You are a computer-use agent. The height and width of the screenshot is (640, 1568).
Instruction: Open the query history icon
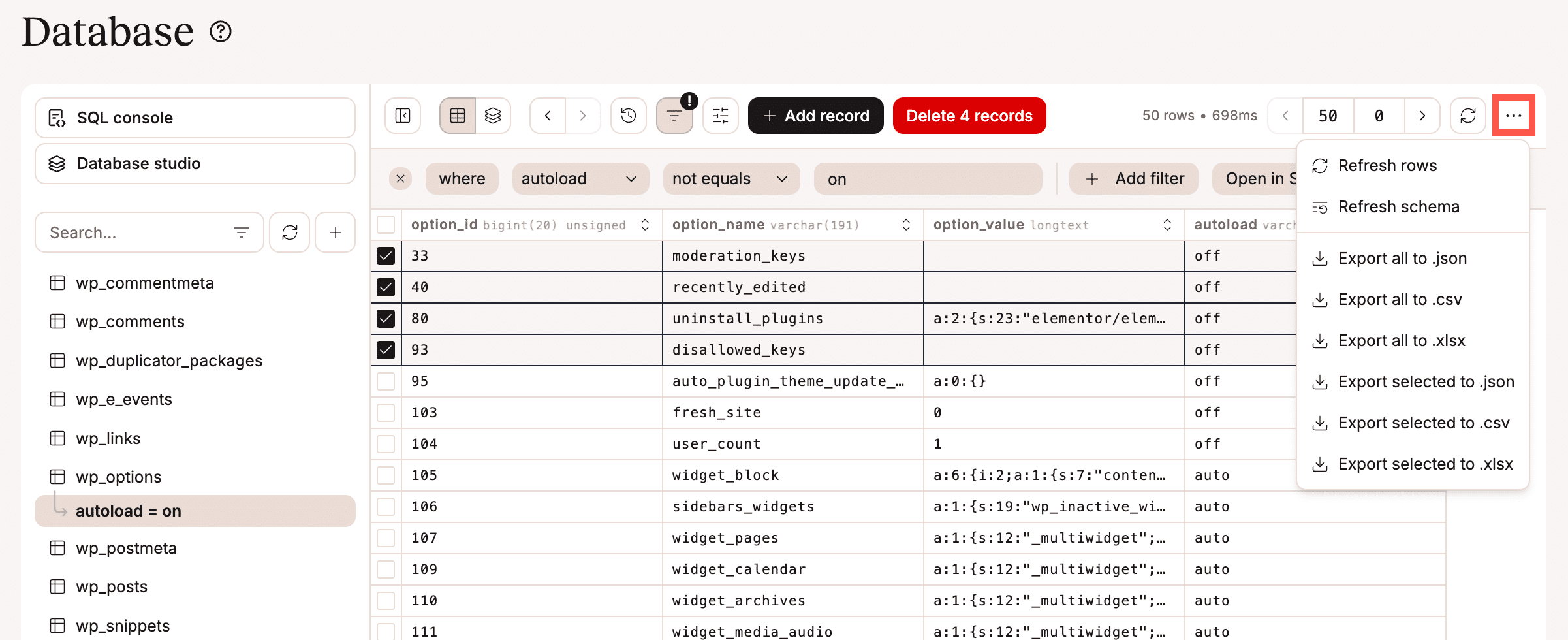(x=628, y=115)
